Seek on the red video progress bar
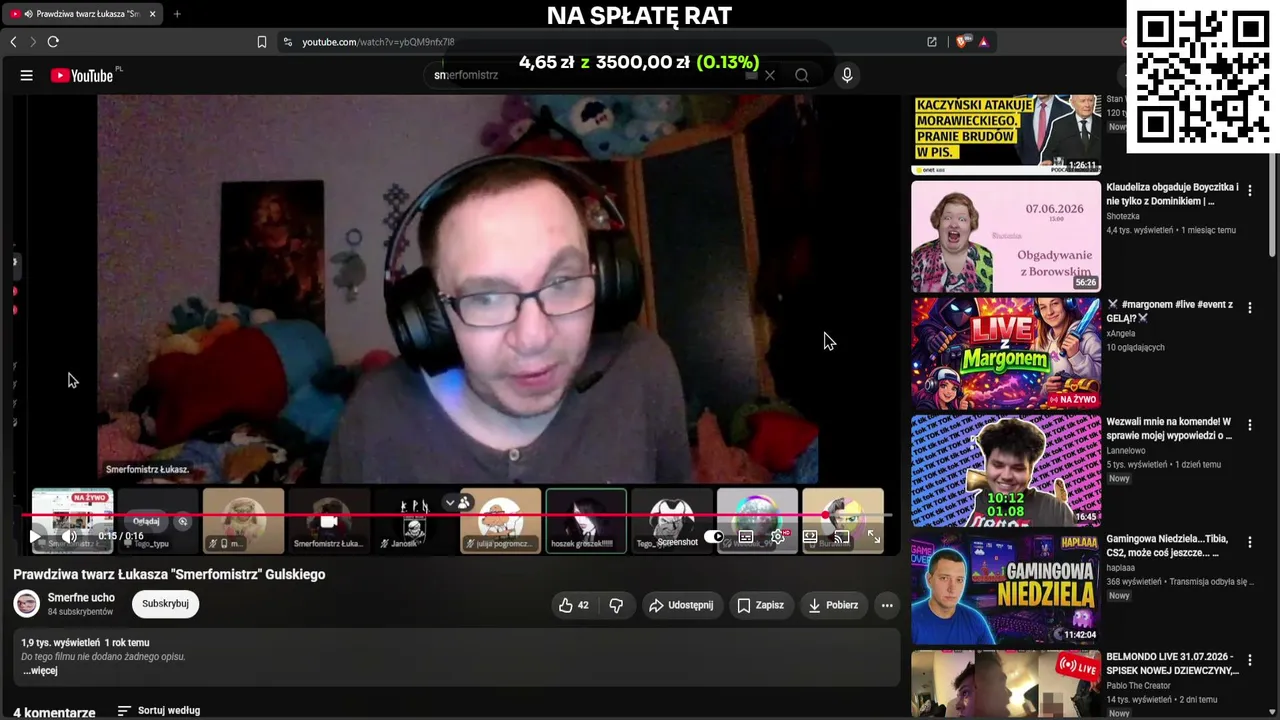This screenshot has width=1280, height=720. coord(456,516)
